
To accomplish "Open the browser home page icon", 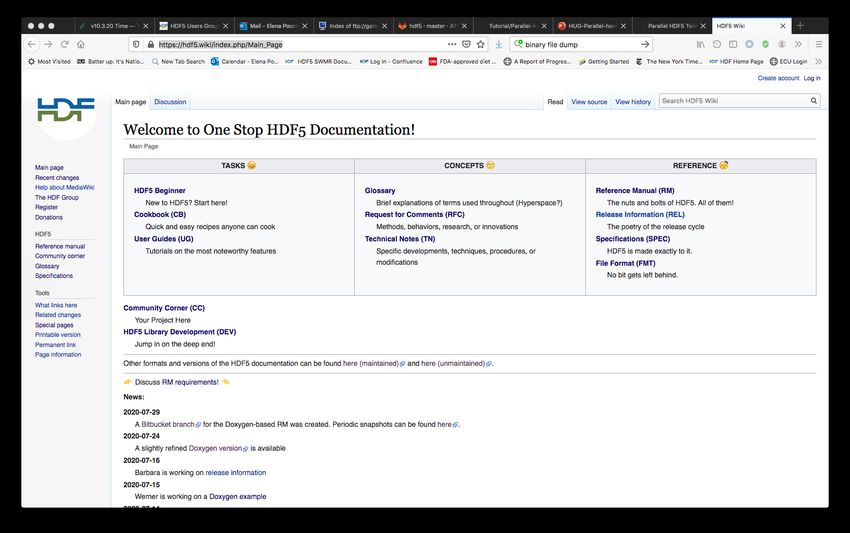I will click(81, 44).
